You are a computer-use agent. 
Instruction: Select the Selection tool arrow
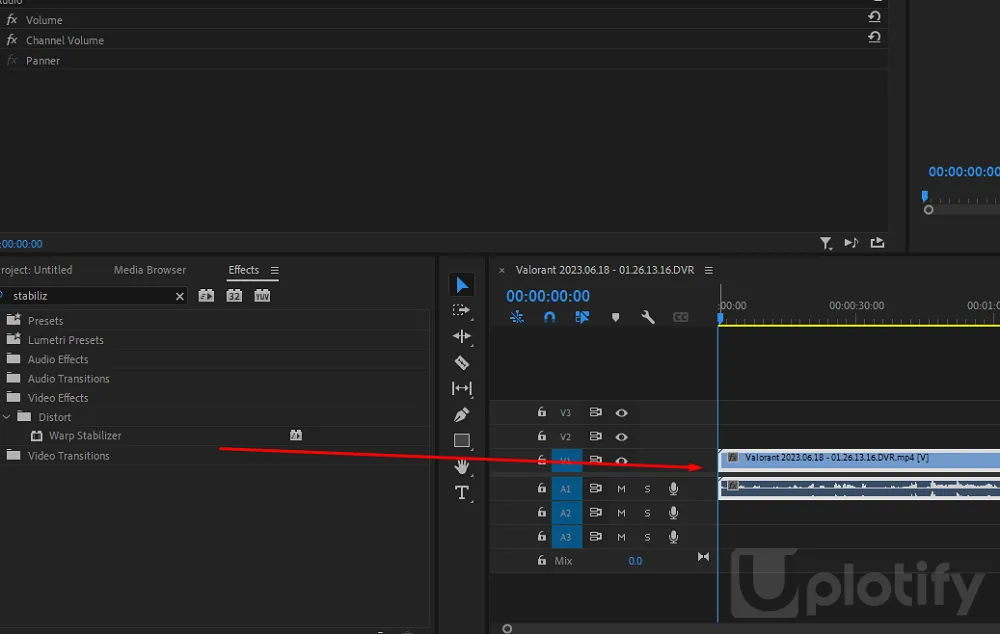pyautogui.click(x=462, y=284)
